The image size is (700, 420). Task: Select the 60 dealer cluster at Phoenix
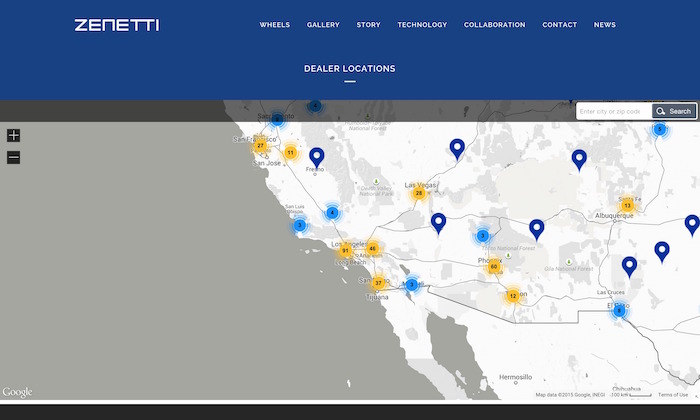(x=494, y=266)
